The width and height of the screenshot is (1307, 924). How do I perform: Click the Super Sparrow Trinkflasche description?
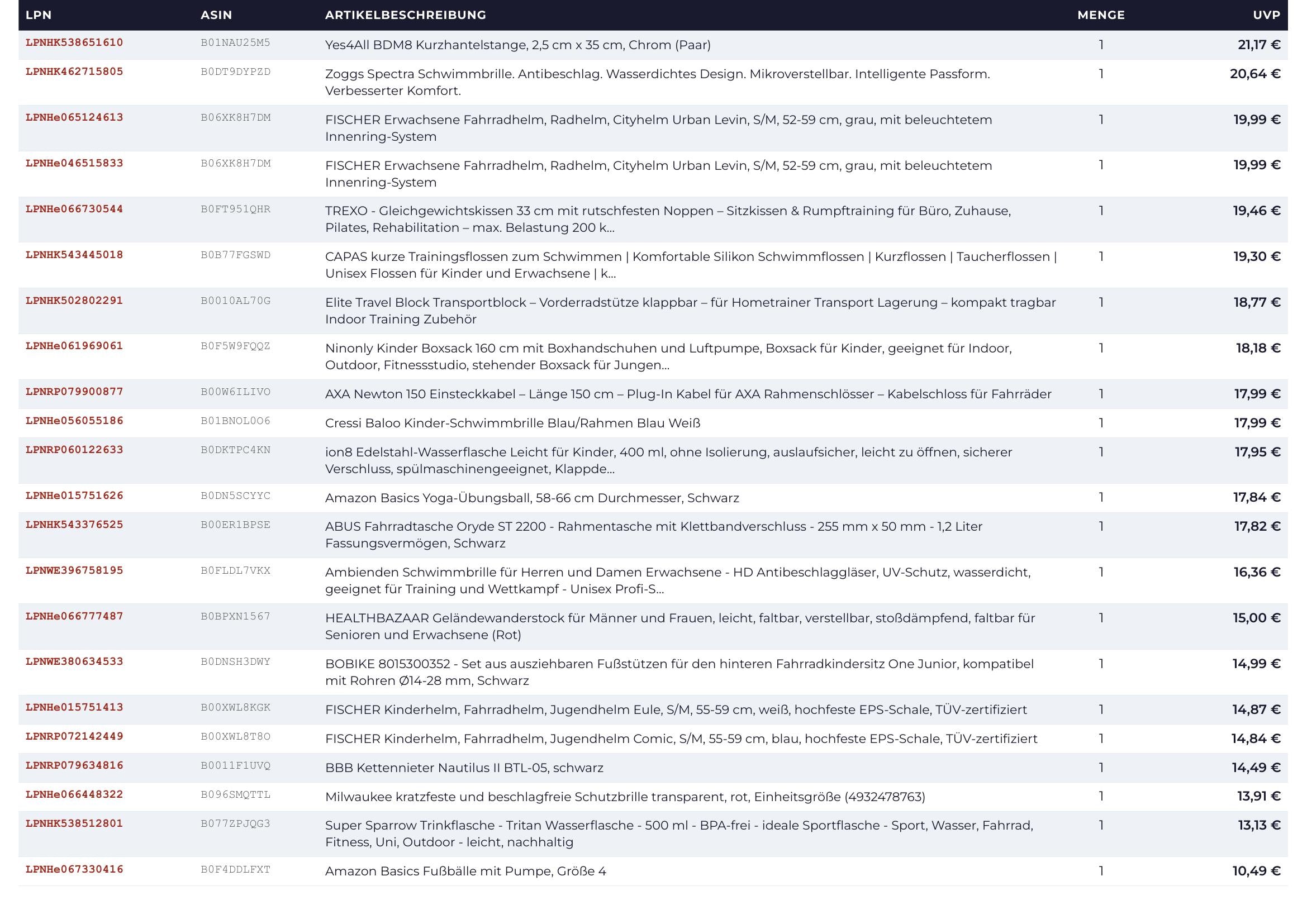pyautogui.click(x=679, y=834)
